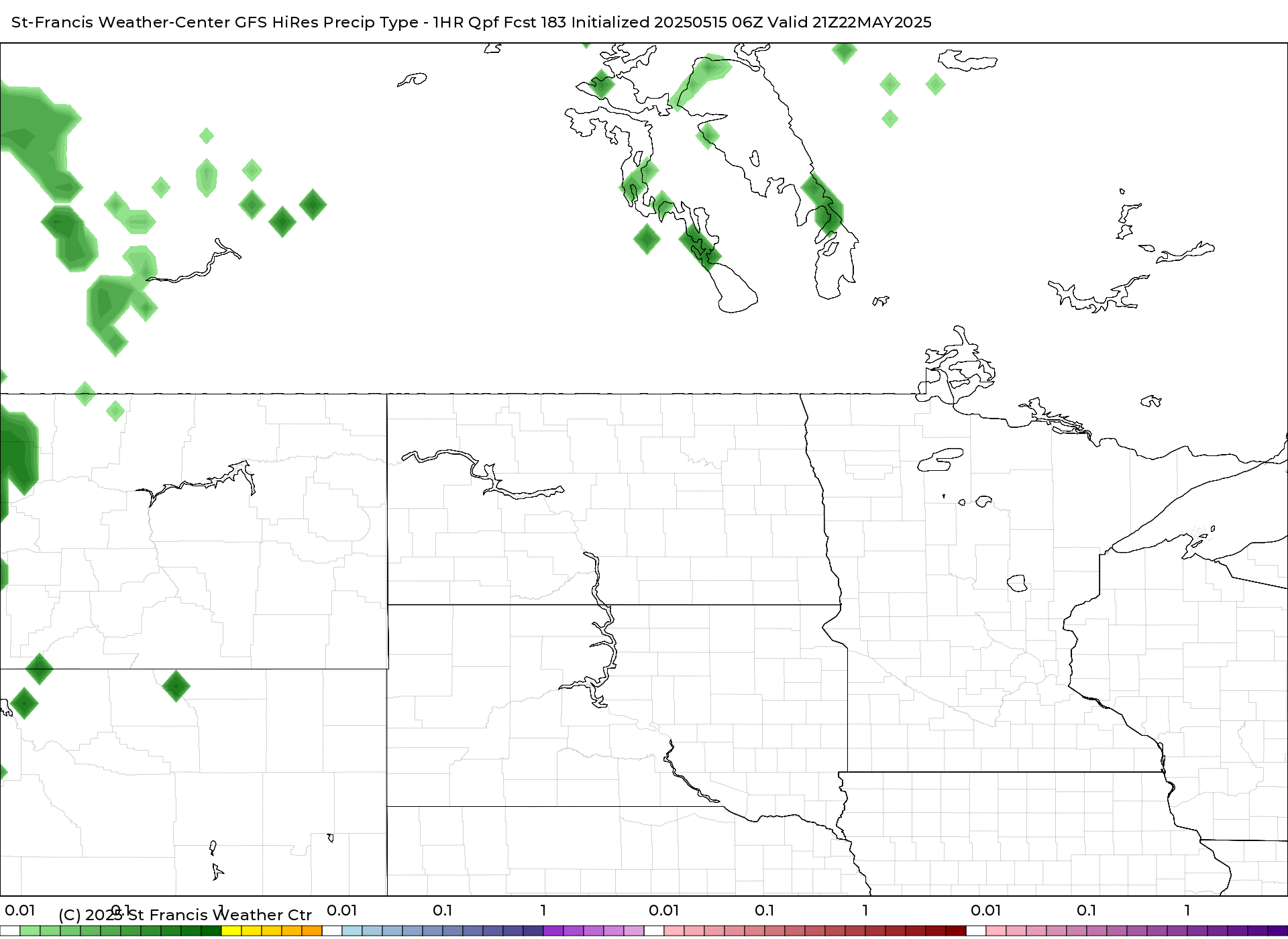
Task: Click the '1' label above the pink-purple scale
Action: click(1187, 911)
